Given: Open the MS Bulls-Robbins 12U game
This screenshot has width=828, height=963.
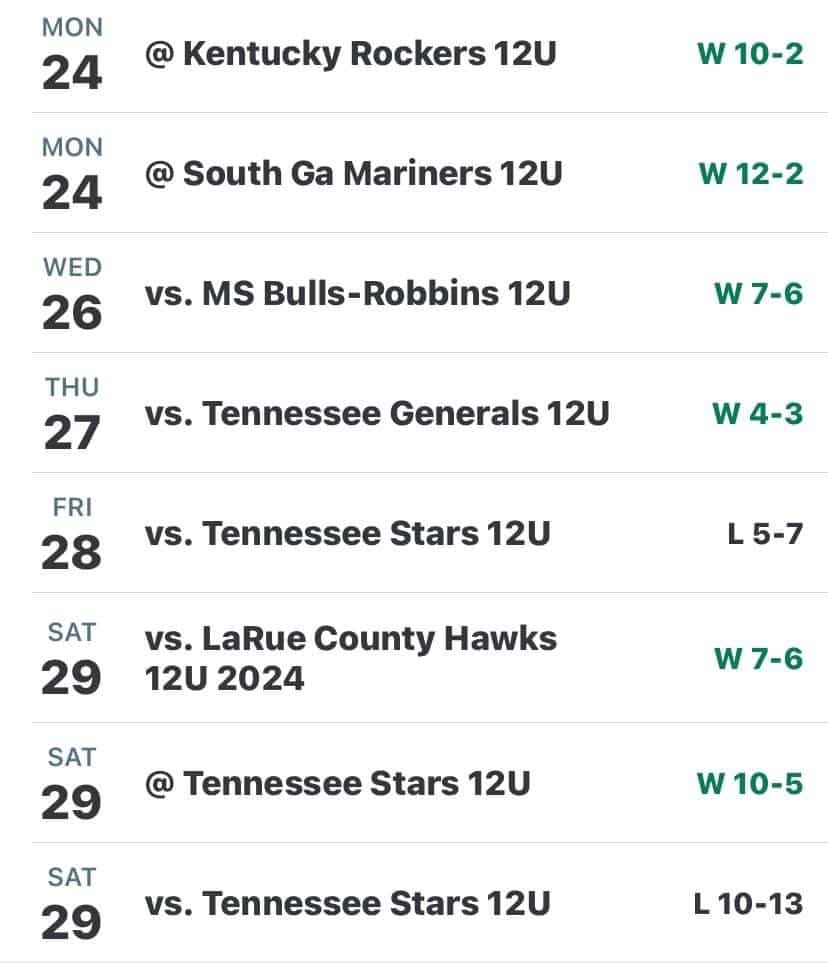Looking at the screenshot, I should tap(357, 294).
